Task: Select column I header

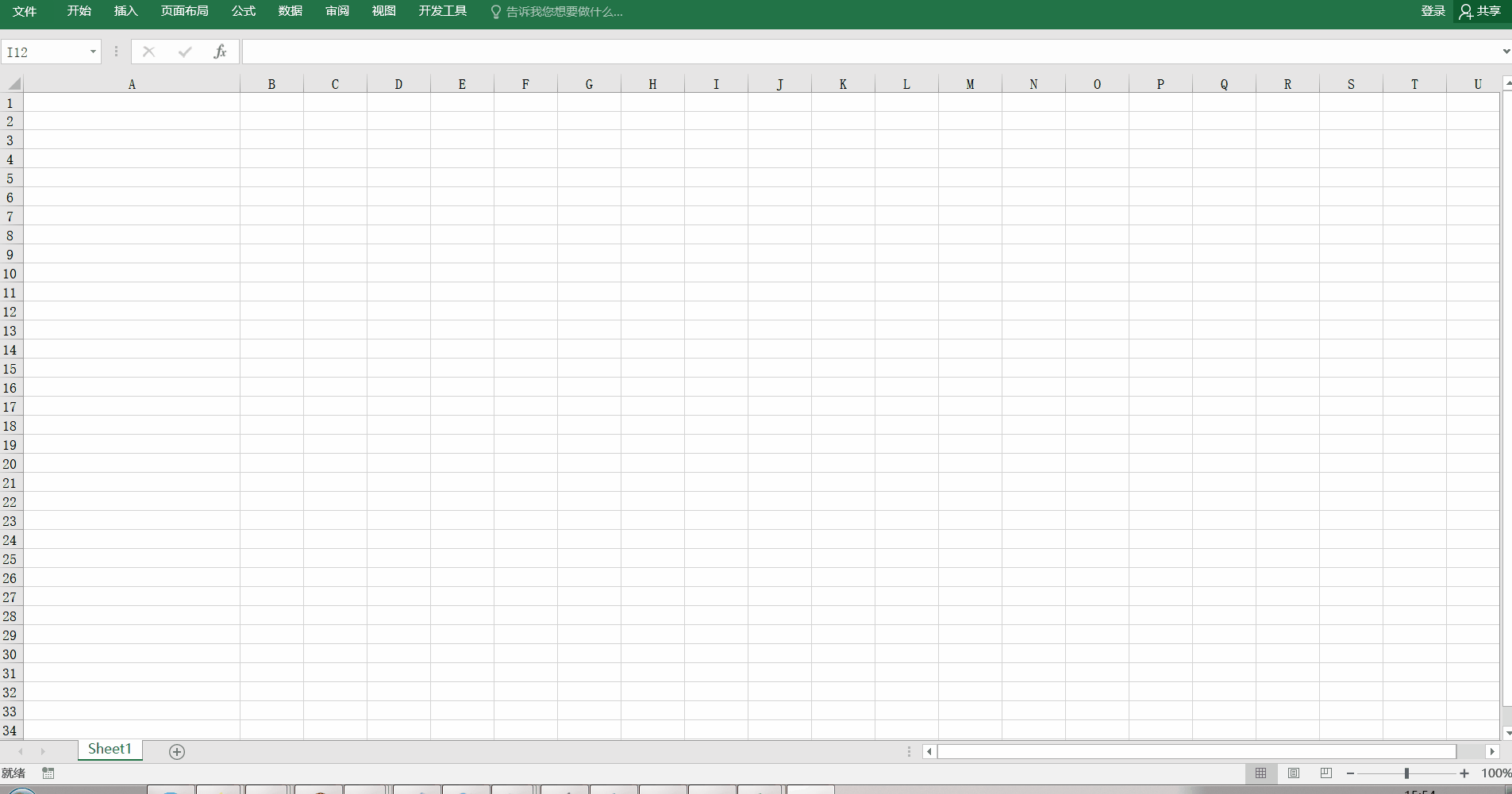Action: (x=716, y=84)
